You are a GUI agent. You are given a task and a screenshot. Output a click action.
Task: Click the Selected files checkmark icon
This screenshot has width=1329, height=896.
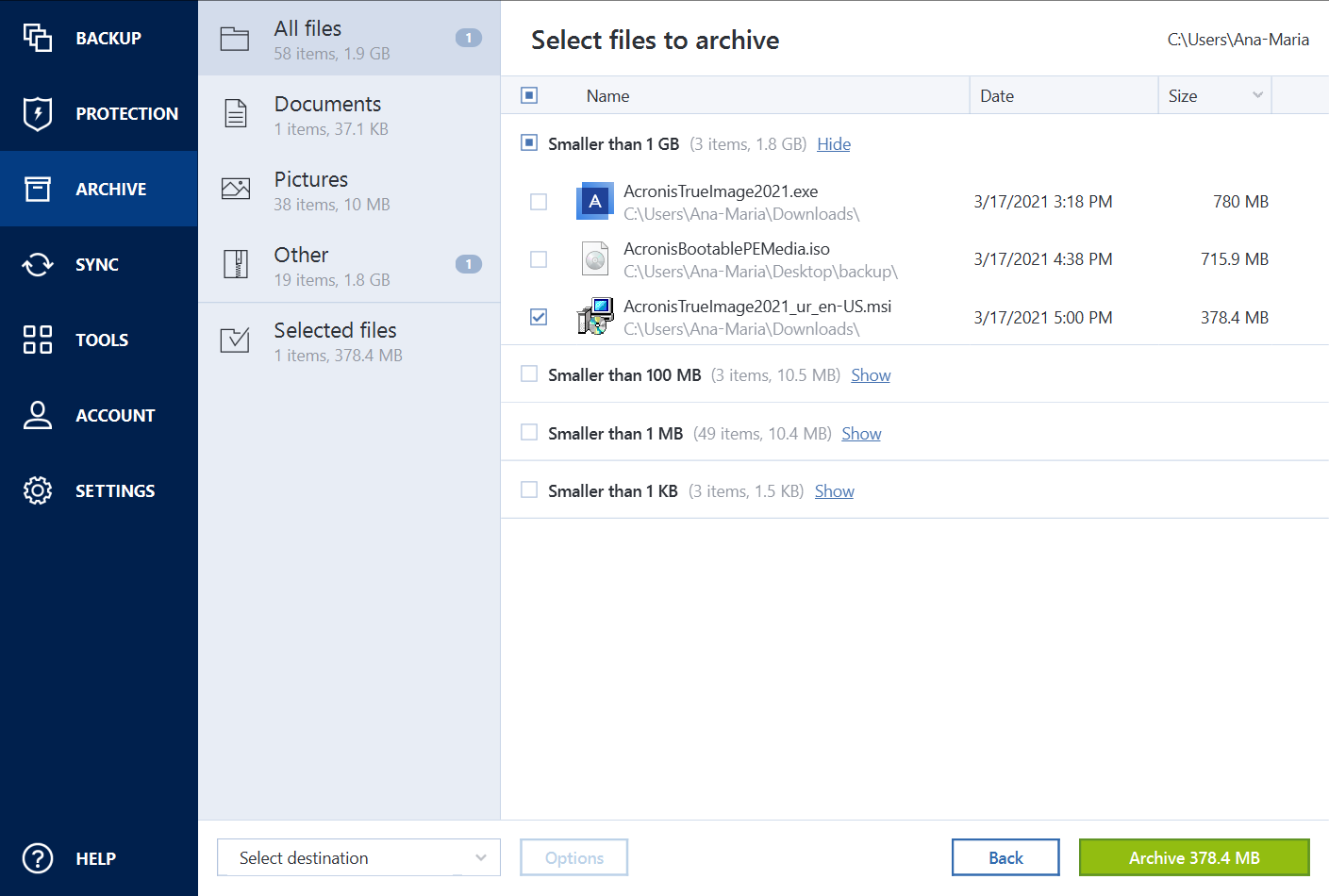pyautogui.click(x=235, y=340)
